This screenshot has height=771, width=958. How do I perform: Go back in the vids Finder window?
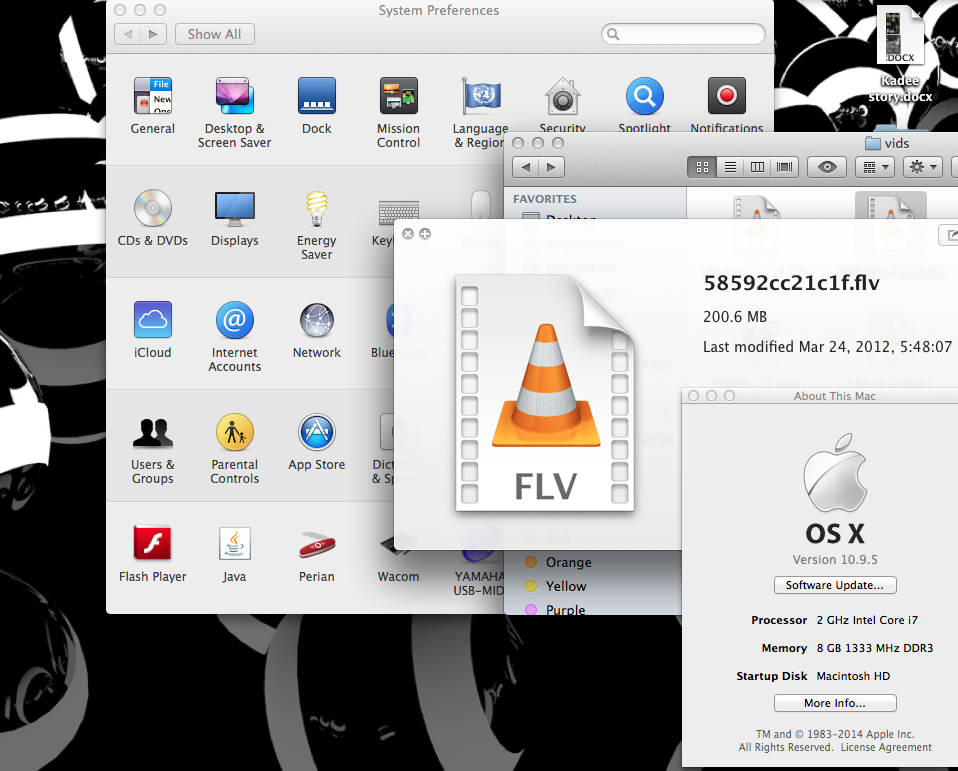pos(525,167)
